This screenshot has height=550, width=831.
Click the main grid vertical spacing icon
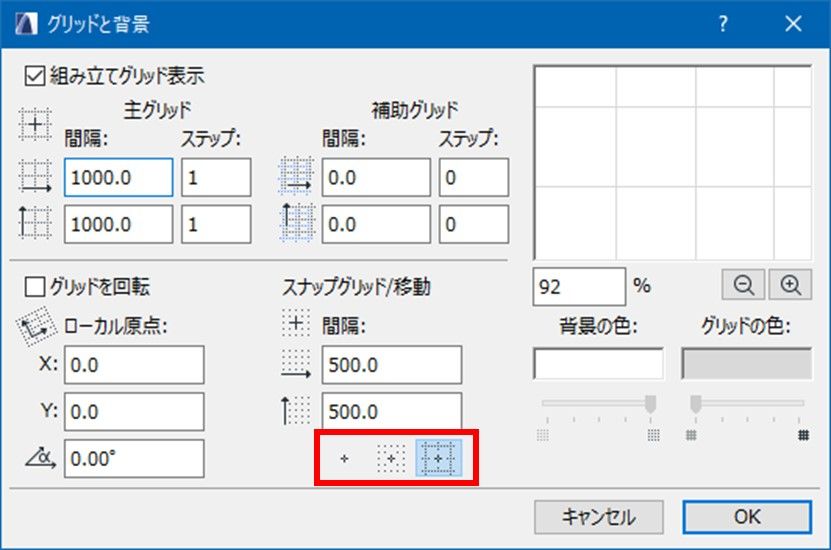click(x=35, y=223)
